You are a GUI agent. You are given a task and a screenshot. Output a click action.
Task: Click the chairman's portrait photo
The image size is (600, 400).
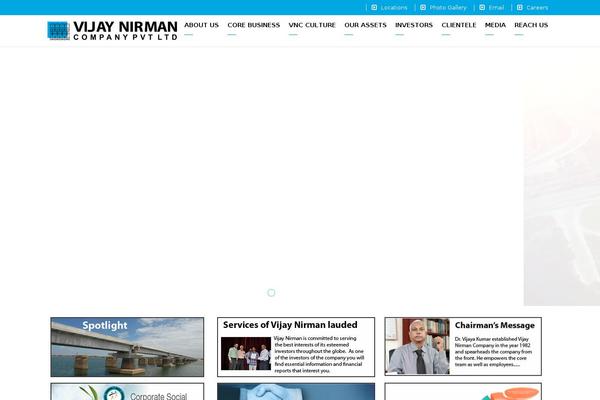coord(418,346)
